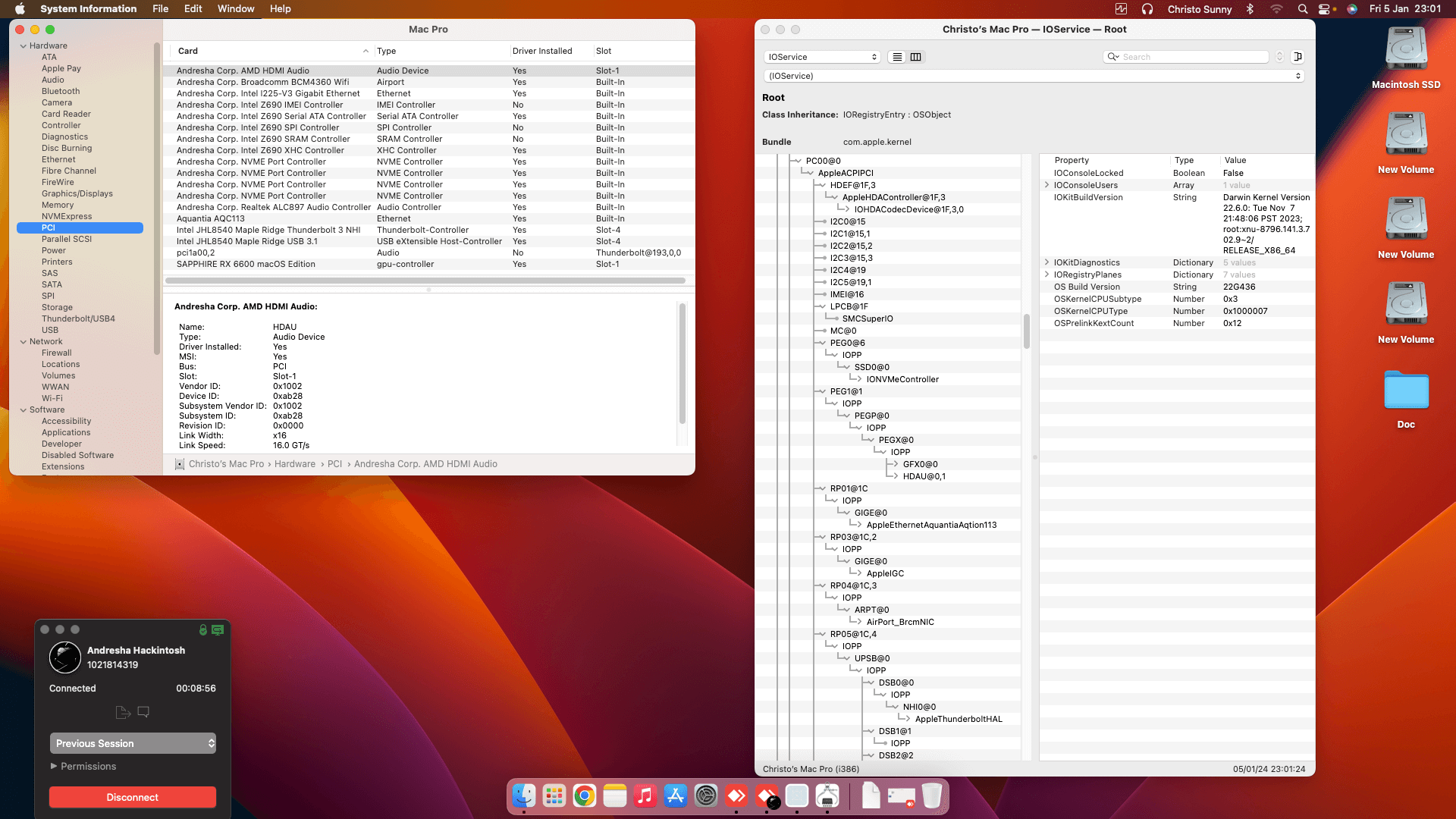Open System Information from the Dock

[x=827, y=796]
